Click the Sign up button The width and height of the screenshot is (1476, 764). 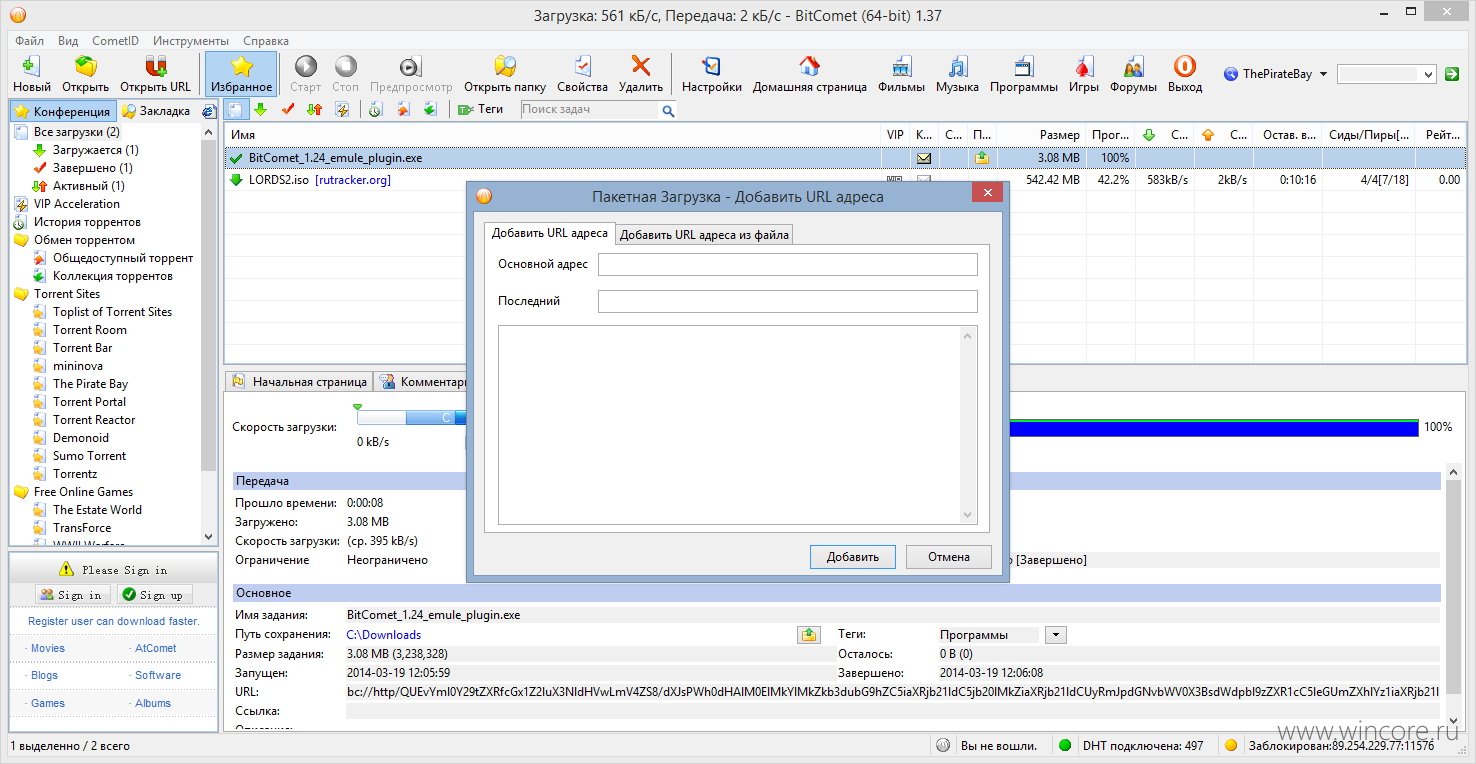click(x=154, y=594)
